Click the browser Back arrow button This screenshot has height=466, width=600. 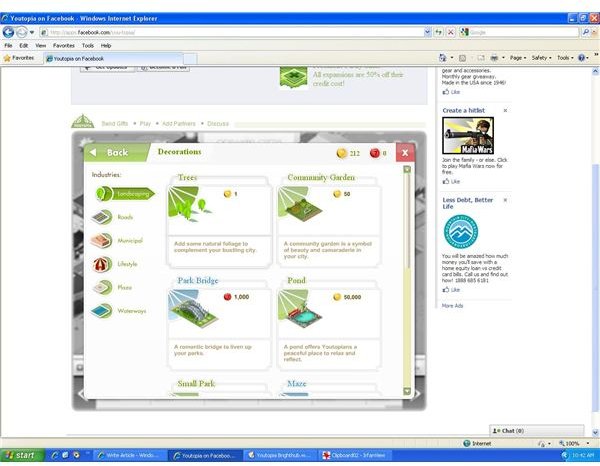coord(8,32)
